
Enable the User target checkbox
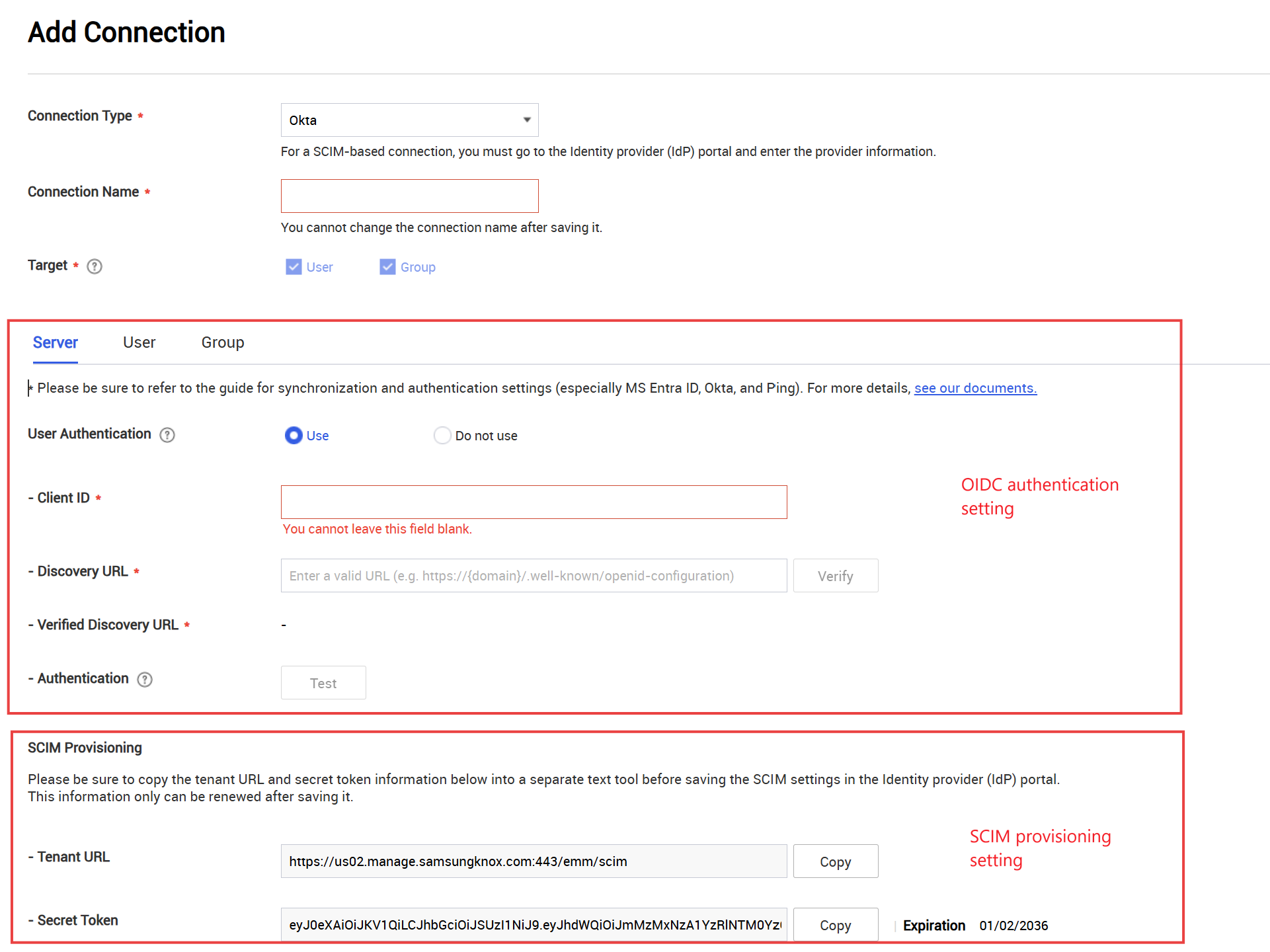coord(294,266)
